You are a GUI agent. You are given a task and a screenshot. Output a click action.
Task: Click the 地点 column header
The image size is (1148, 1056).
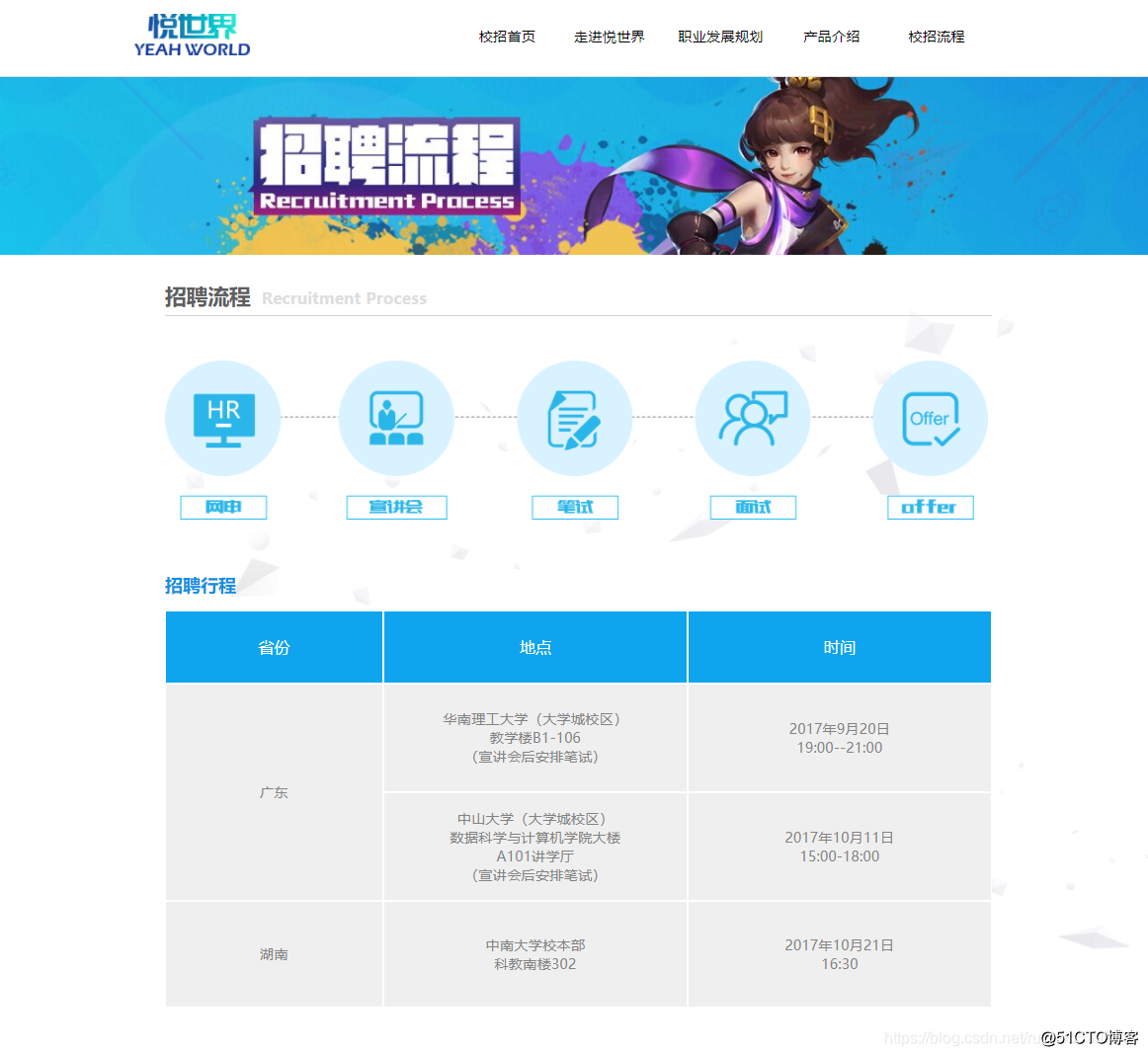click(535, 647)
